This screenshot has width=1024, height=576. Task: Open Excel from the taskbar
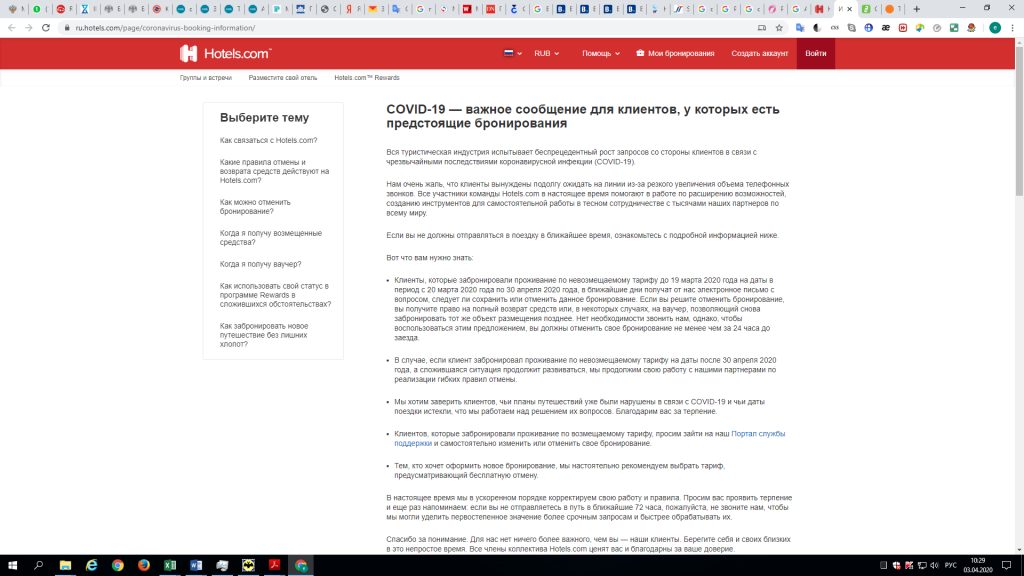click(x=170, y=565)
